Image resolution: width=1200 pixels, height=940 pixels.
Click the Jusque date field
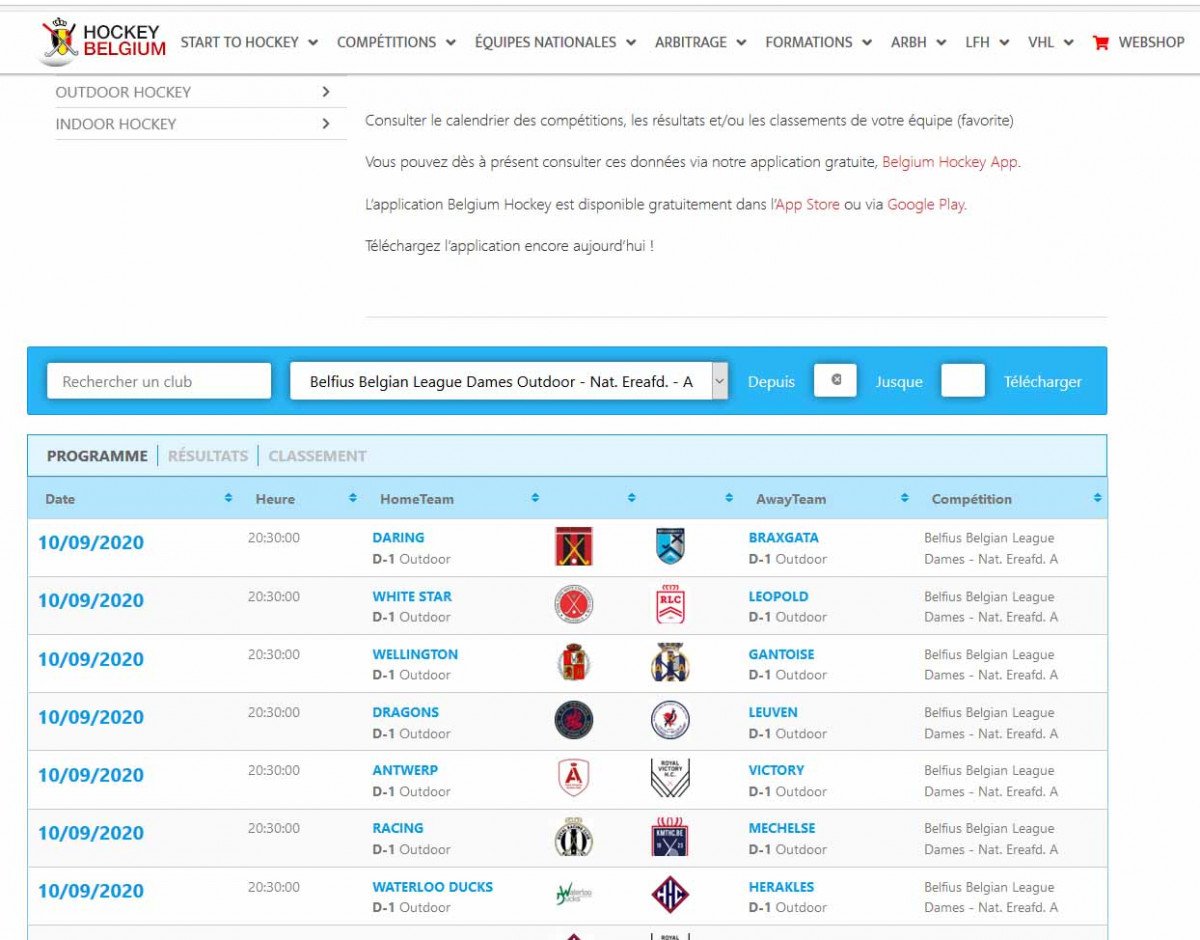coord(963,381)
